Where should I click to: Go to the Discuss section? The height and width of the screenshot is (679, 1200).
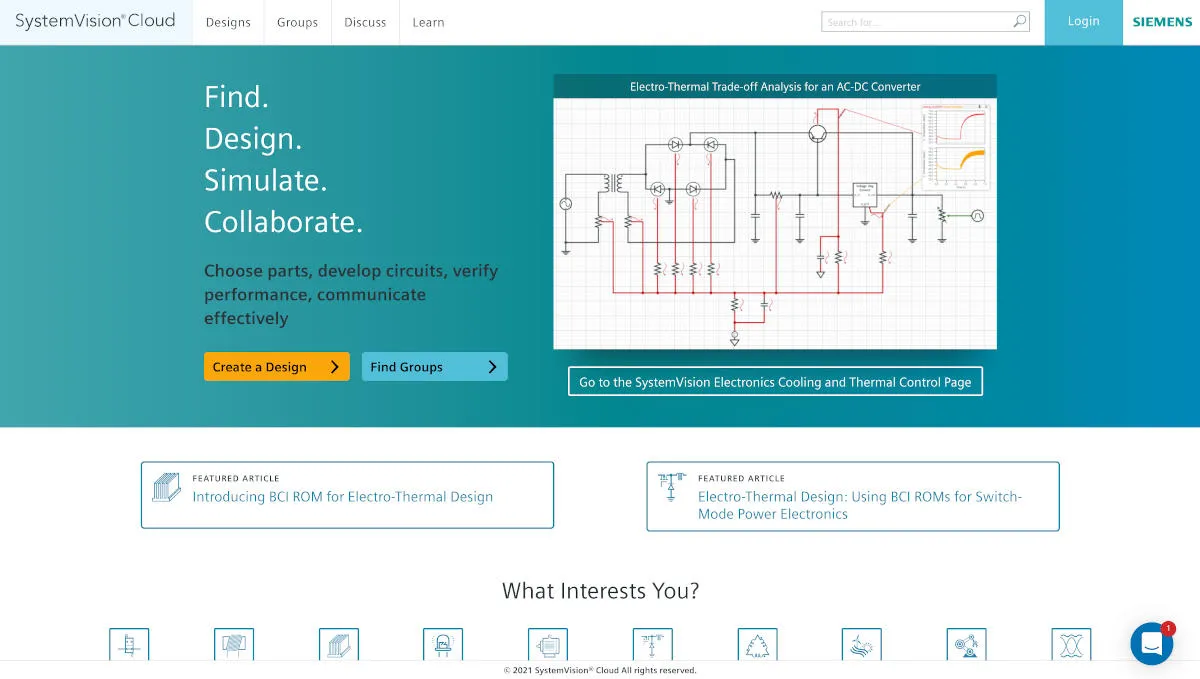pyautogui.click(x=365, y=22)
